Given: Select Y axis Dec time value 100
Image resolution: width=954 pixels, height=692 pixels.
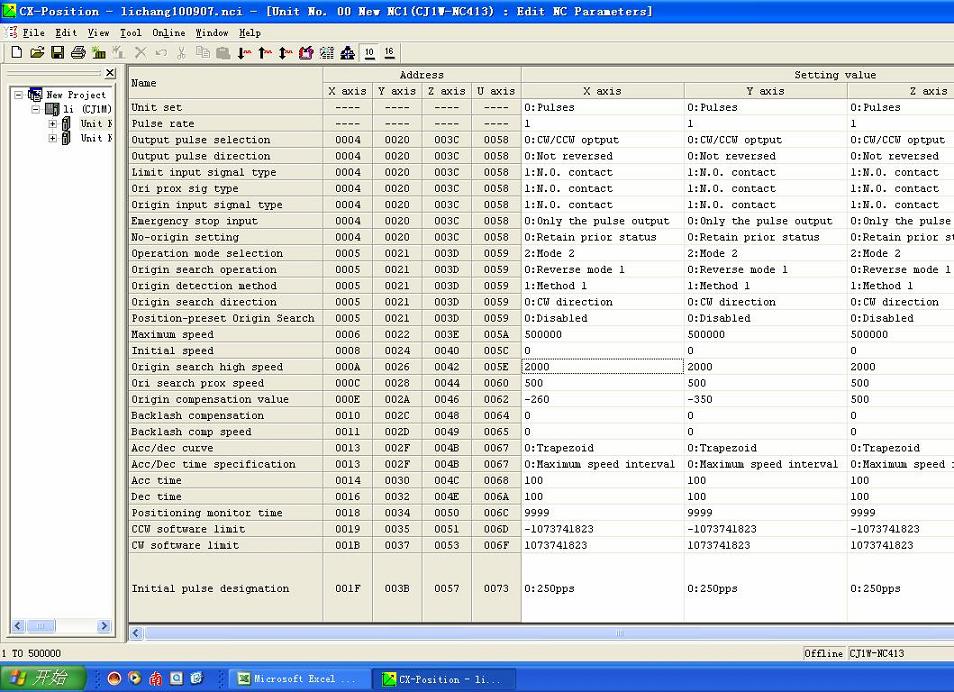Looking at the screenshot, I should point(765,497).
